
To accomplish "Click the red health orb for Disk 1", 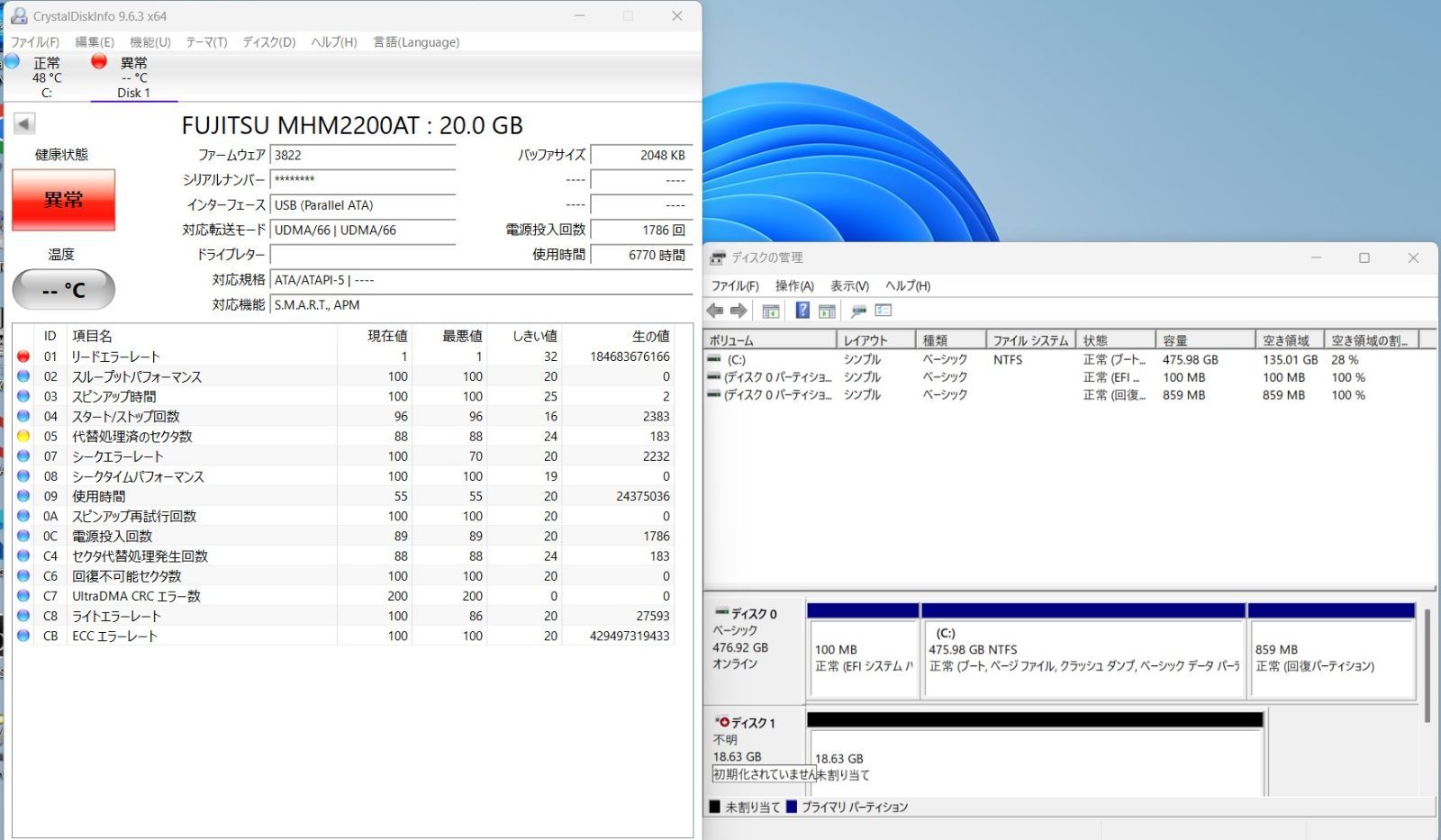I will tap(99, 61).
